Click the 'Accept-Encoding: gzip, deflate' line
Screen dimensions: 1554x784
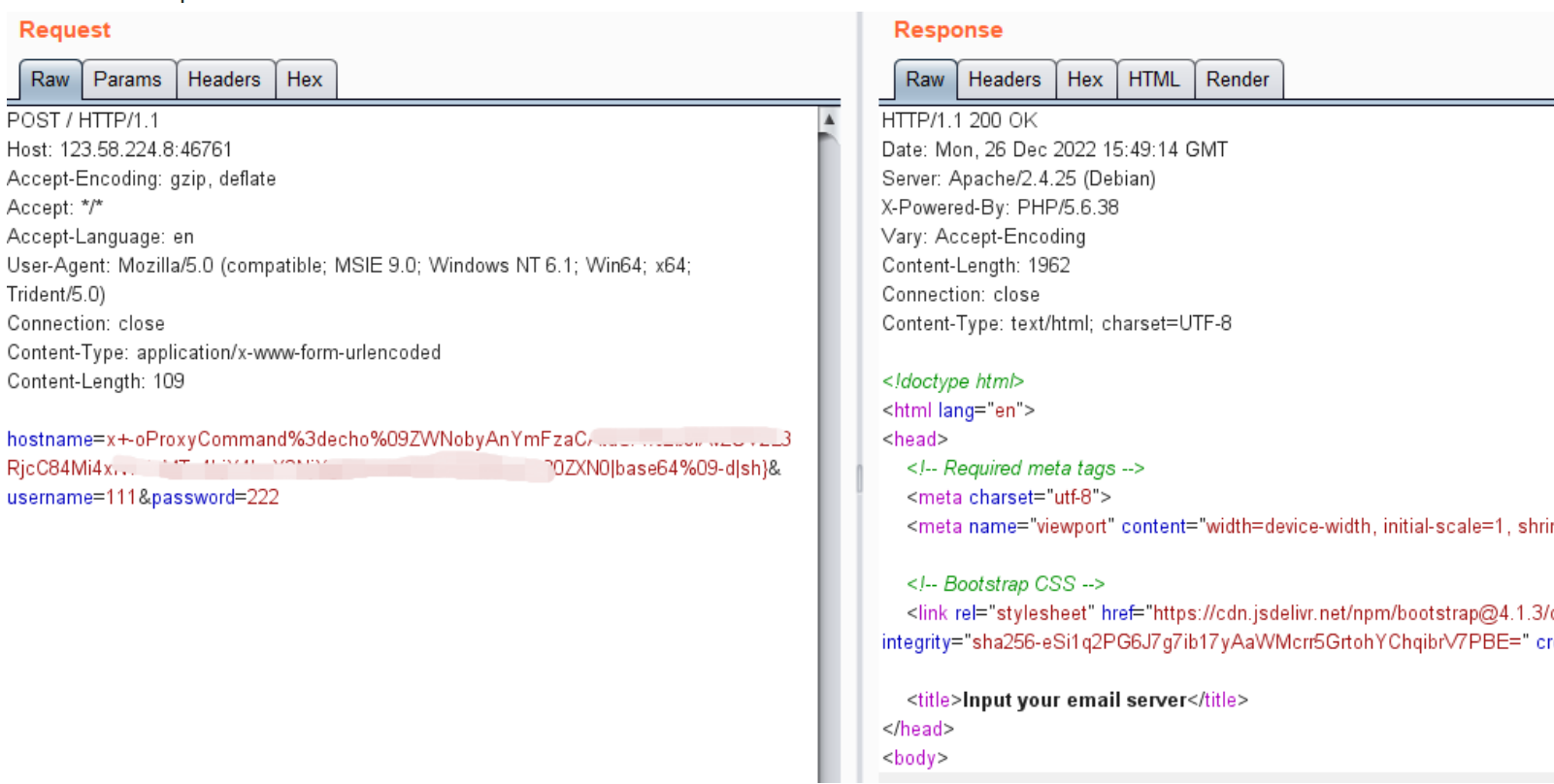[142, 179]
